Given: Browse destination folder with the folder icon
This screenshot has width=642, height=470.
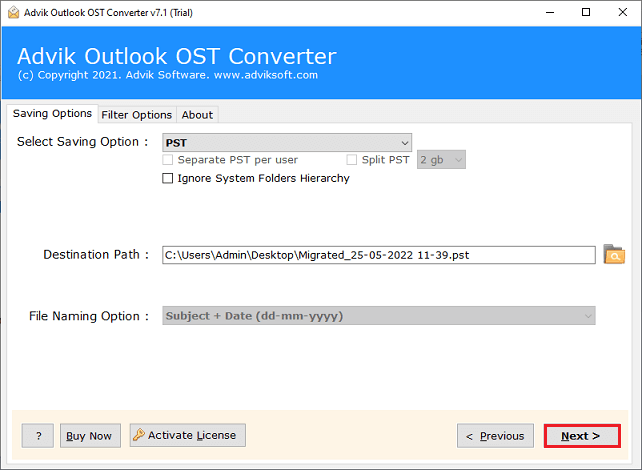Looking at the screenshot, I should pos(614,255).
